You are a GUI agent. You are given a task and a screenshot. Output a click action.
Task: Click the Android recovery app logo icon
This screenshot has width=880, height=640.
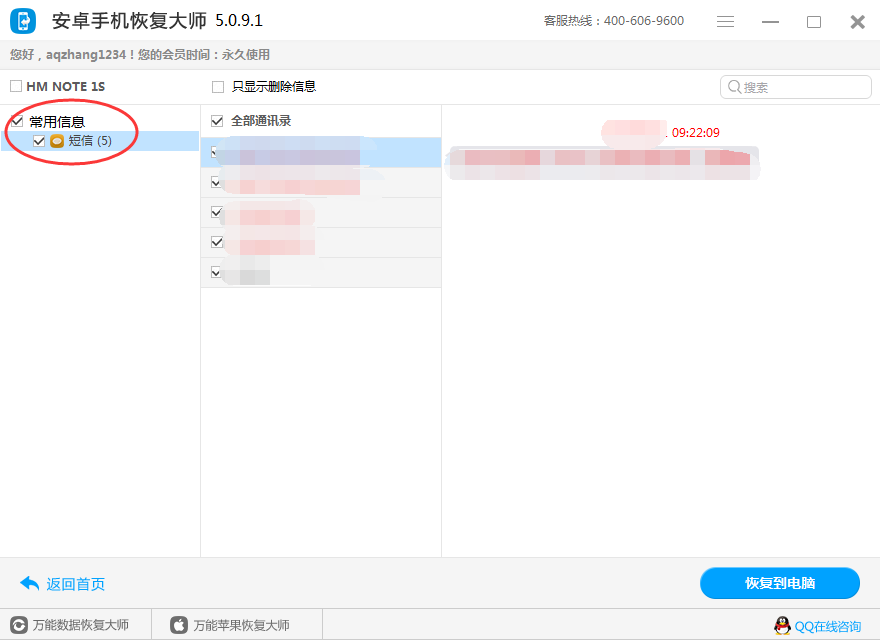(23, 21)
